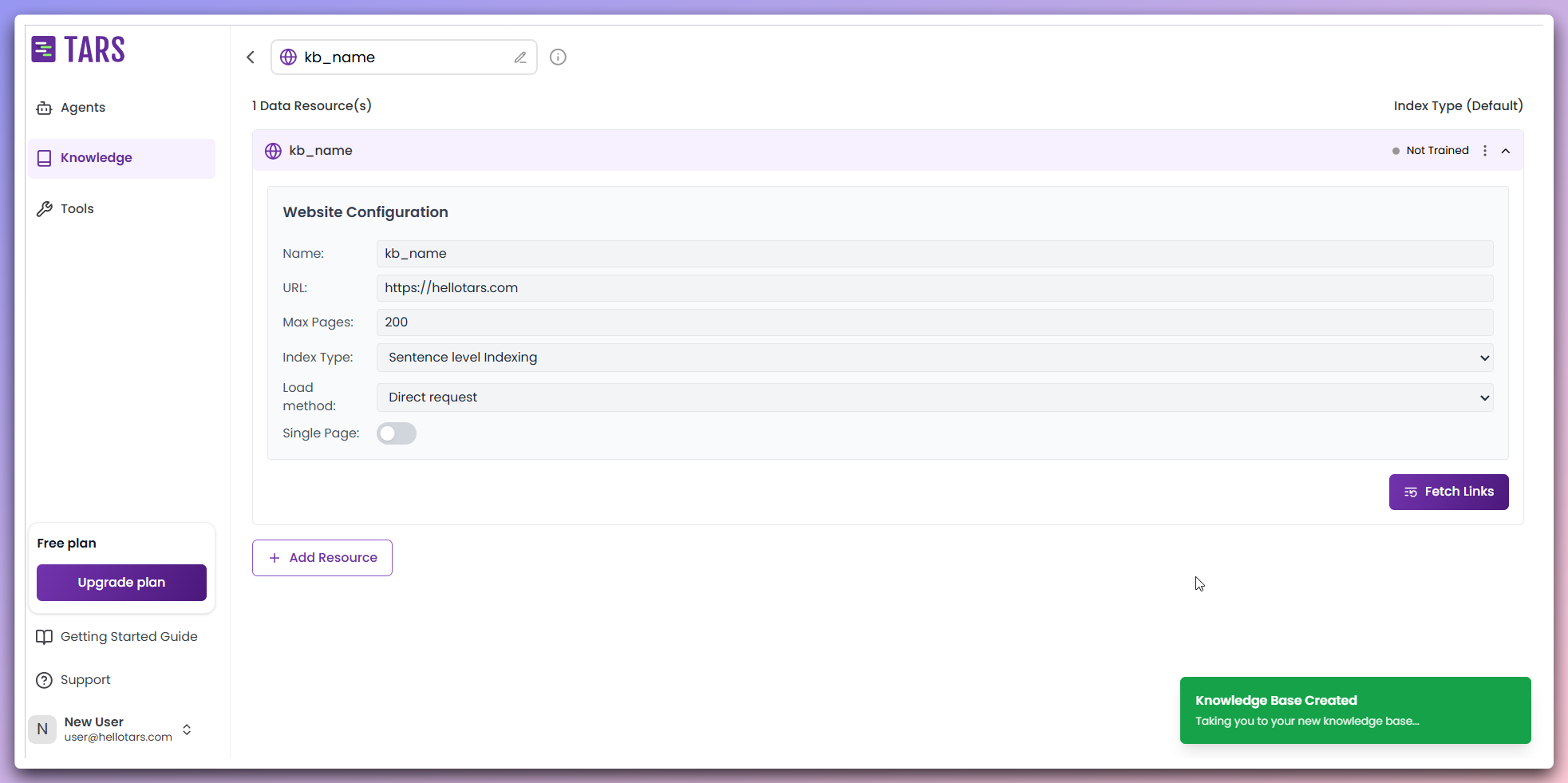Click Fetch Links button
The image size is (1568, 783).
tap(1448, 492)
